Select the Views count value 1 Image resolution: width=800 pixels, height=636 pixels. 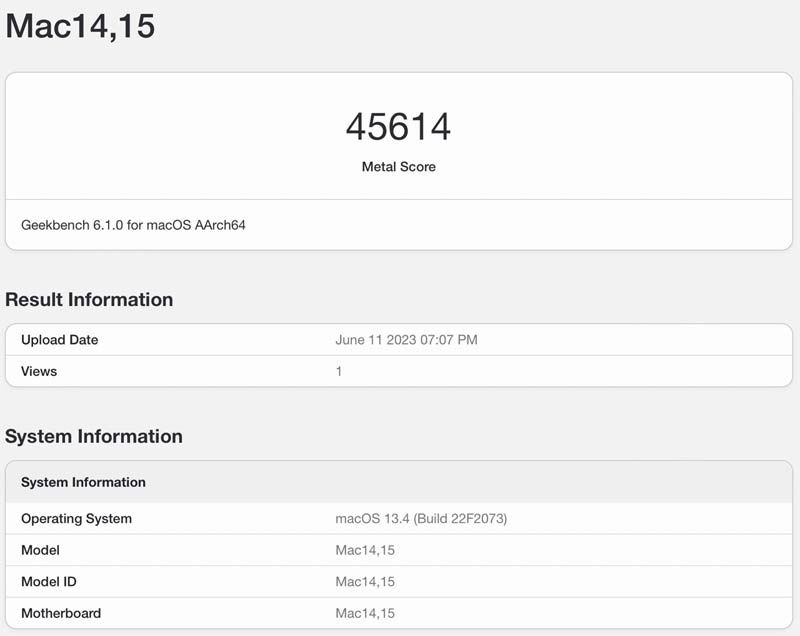[339, 371]
